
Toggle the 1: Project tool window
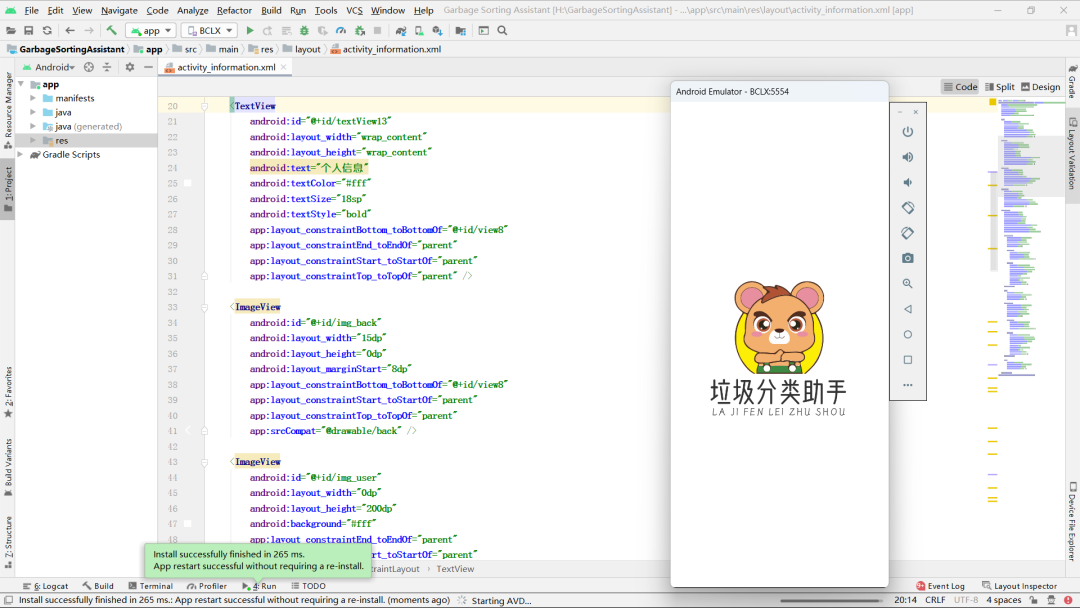[8, 189]
